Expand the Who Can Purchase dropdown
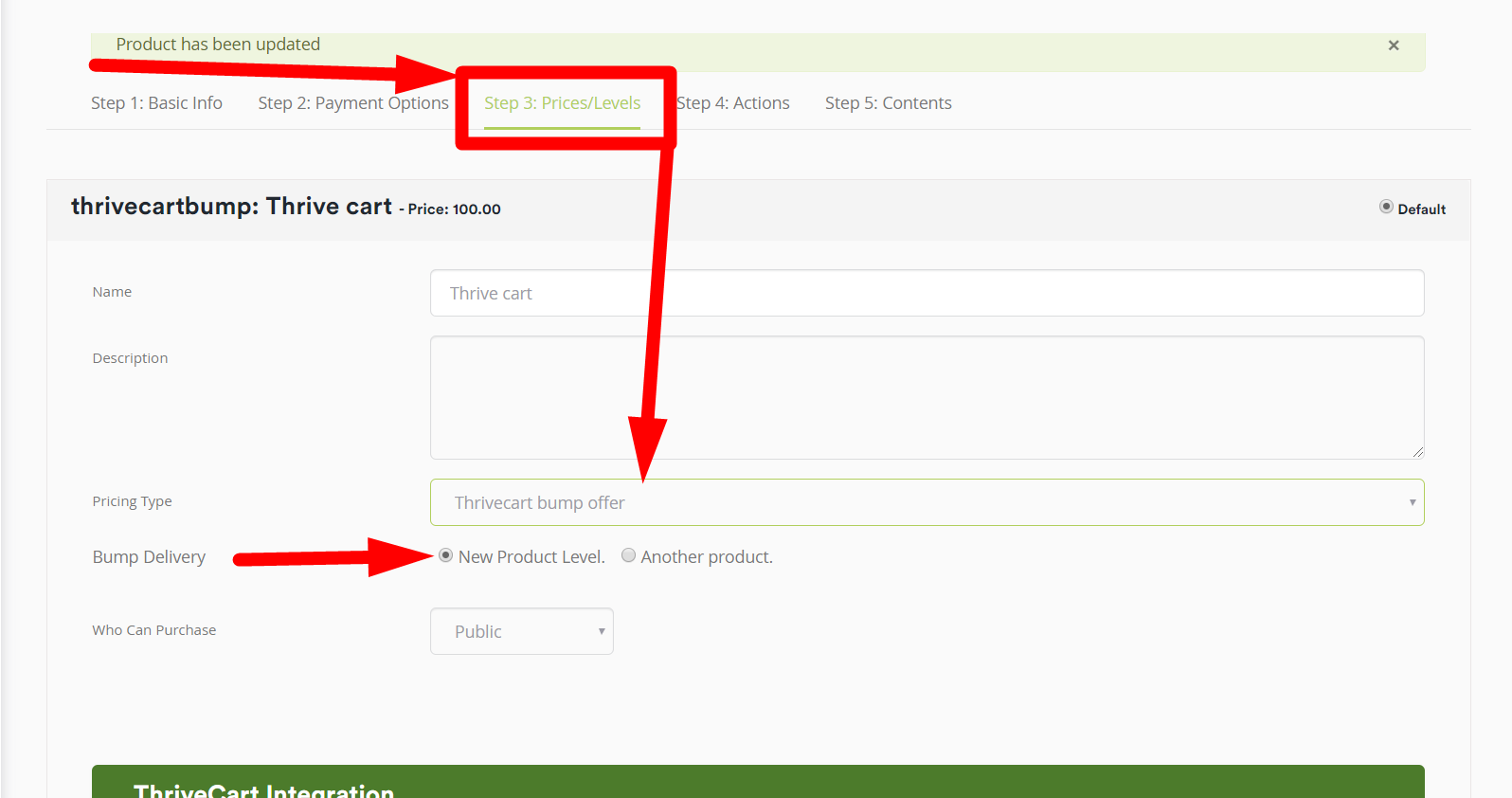 click(522, 631)
